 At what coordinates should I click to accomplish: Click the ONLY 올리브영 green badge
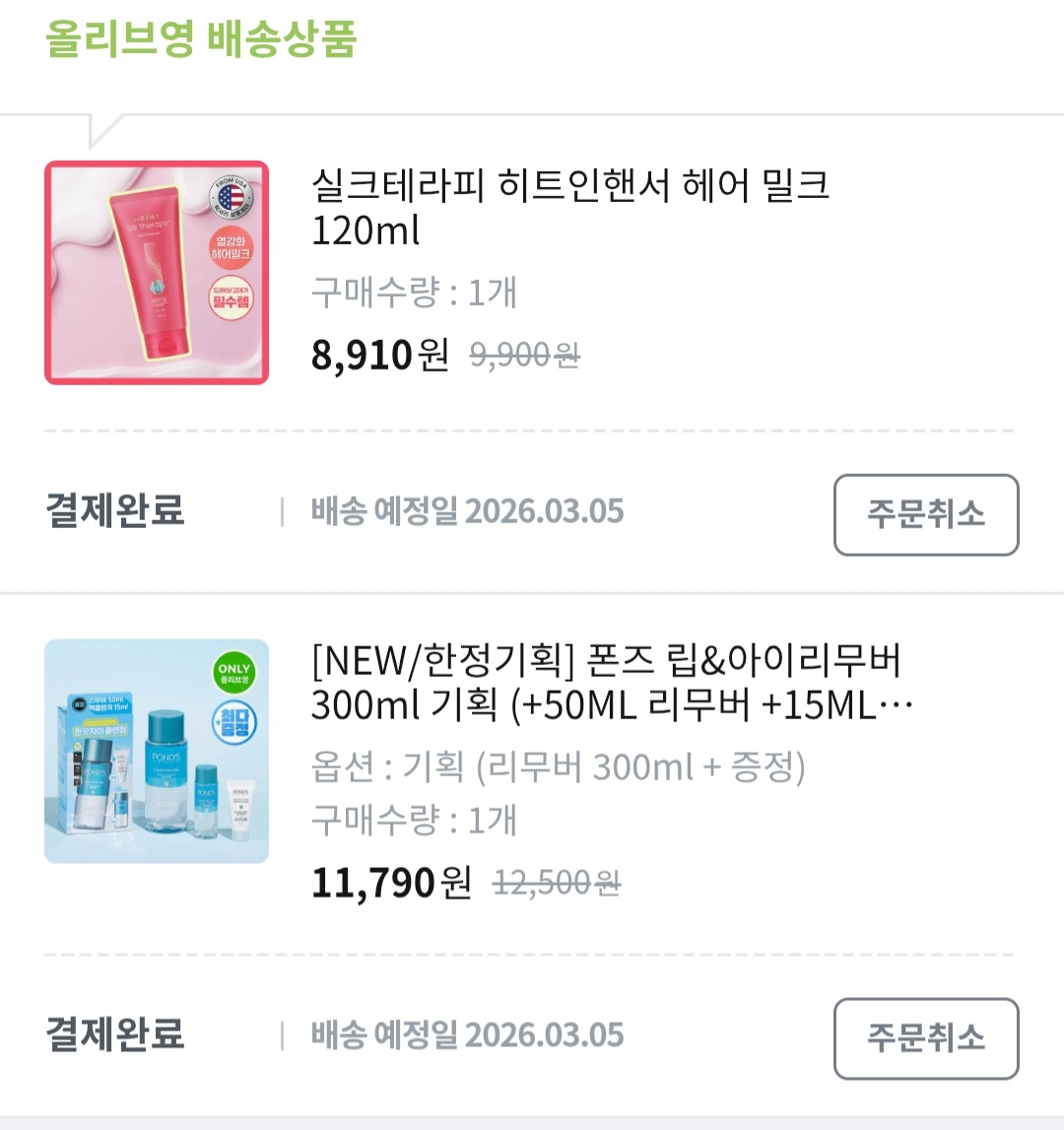point(233,673)
